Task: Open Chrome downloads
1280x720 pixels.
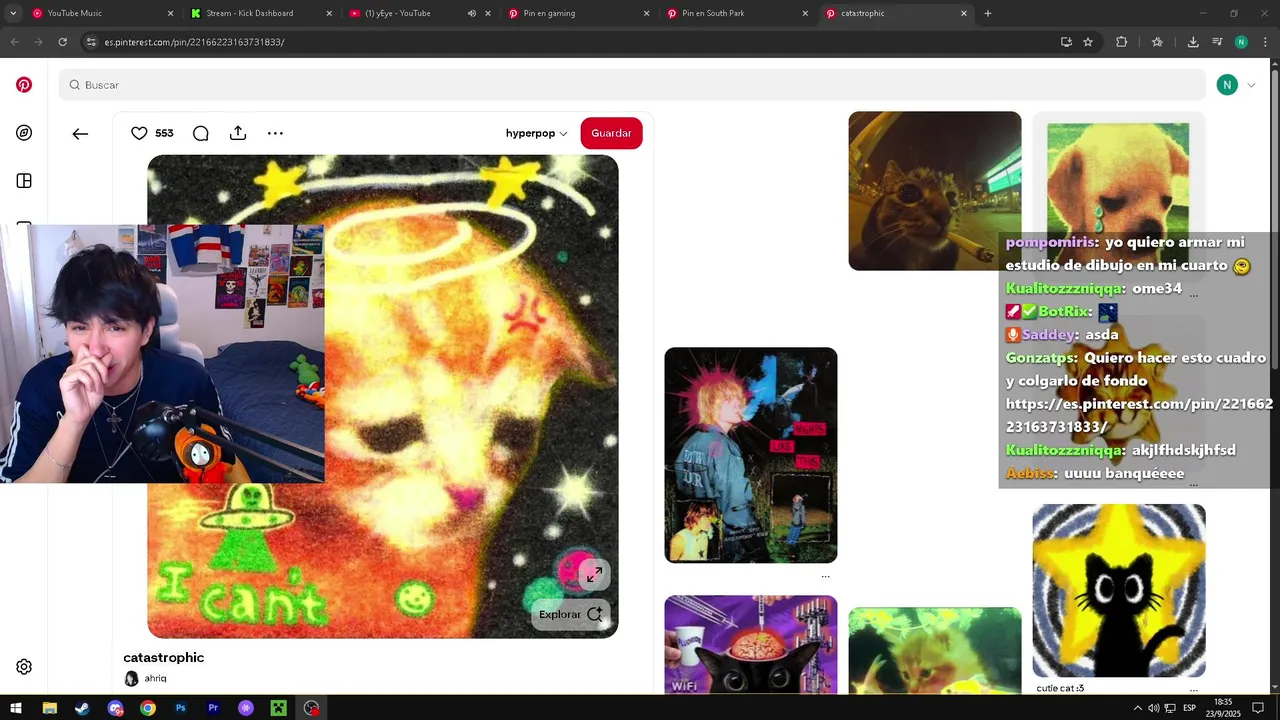Action: tap(1193, 42)
